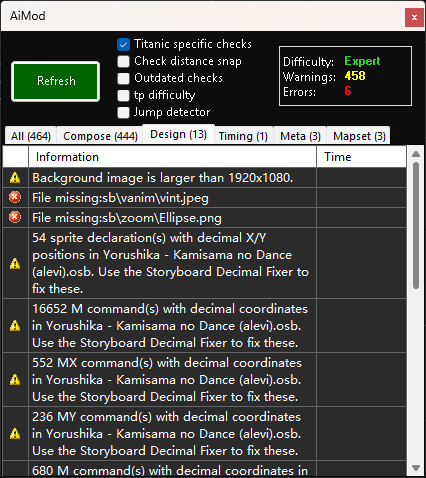Screen dimensions: 426x478
Task: Click the vertical scrollbar thumb
Action: coord(416,225)
